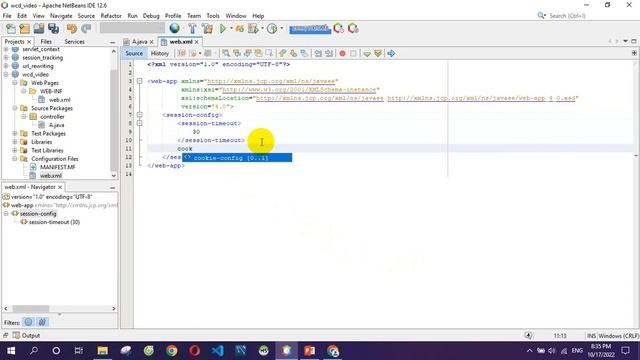Click the Shift Line Left icon
This screenshot has height=360, width=640.
click(x=318, y=53)
